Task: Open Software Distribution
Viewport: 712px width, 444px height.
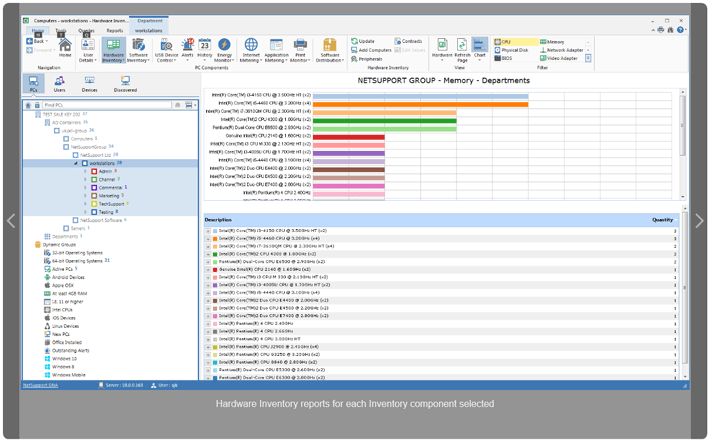Action: click(330, 50)
